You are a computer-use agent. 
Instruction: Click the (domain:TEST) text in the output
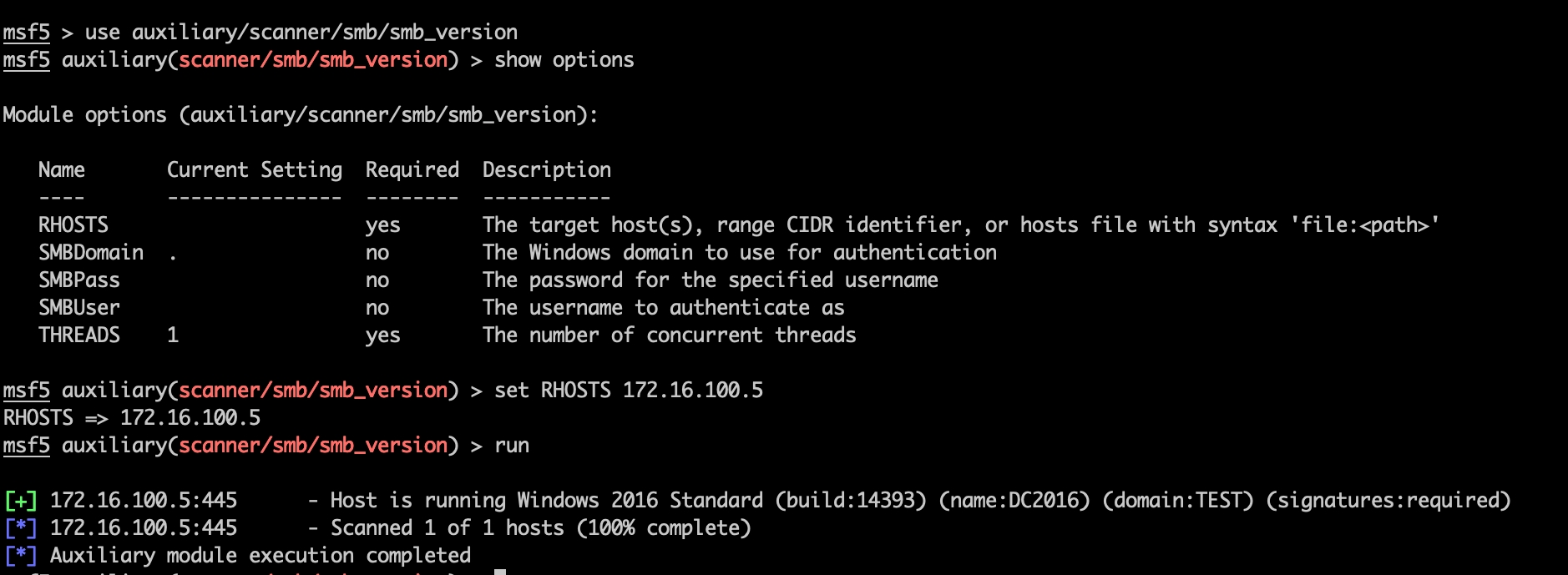[1178, 501]
